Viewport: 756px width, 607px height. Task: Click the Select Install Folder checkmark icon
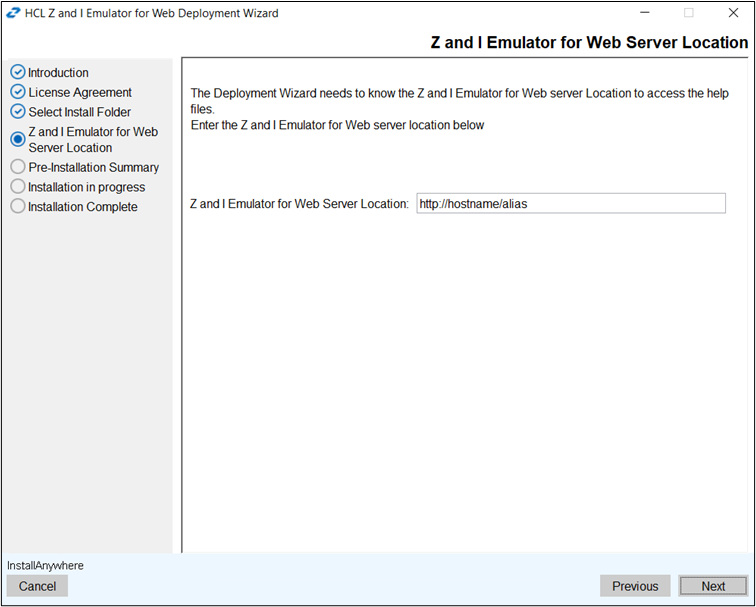(x=18, y=111)
